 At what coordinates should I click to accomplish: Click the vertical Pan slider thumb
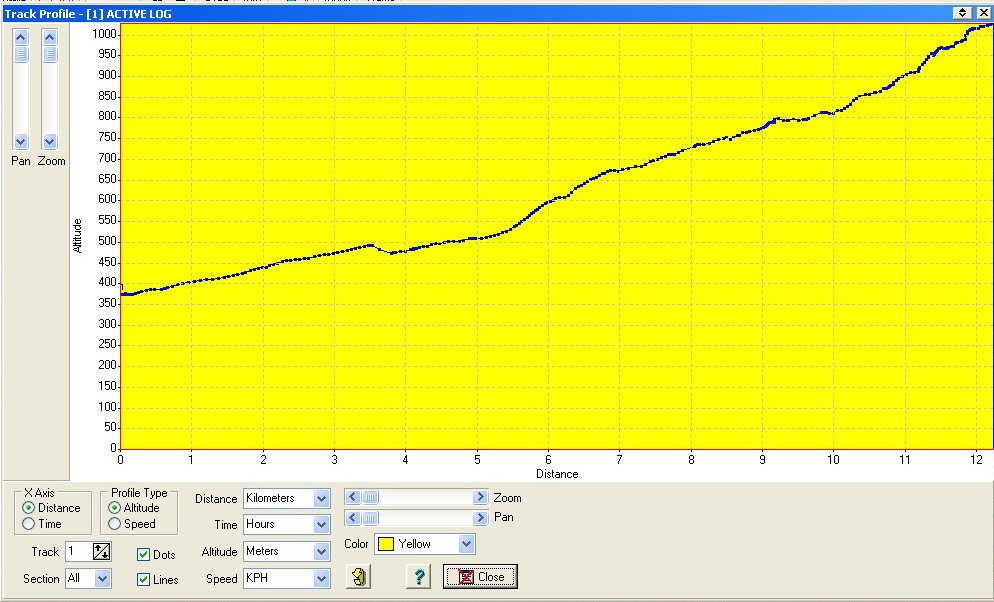pyautogui.click(x=21, y=54)
